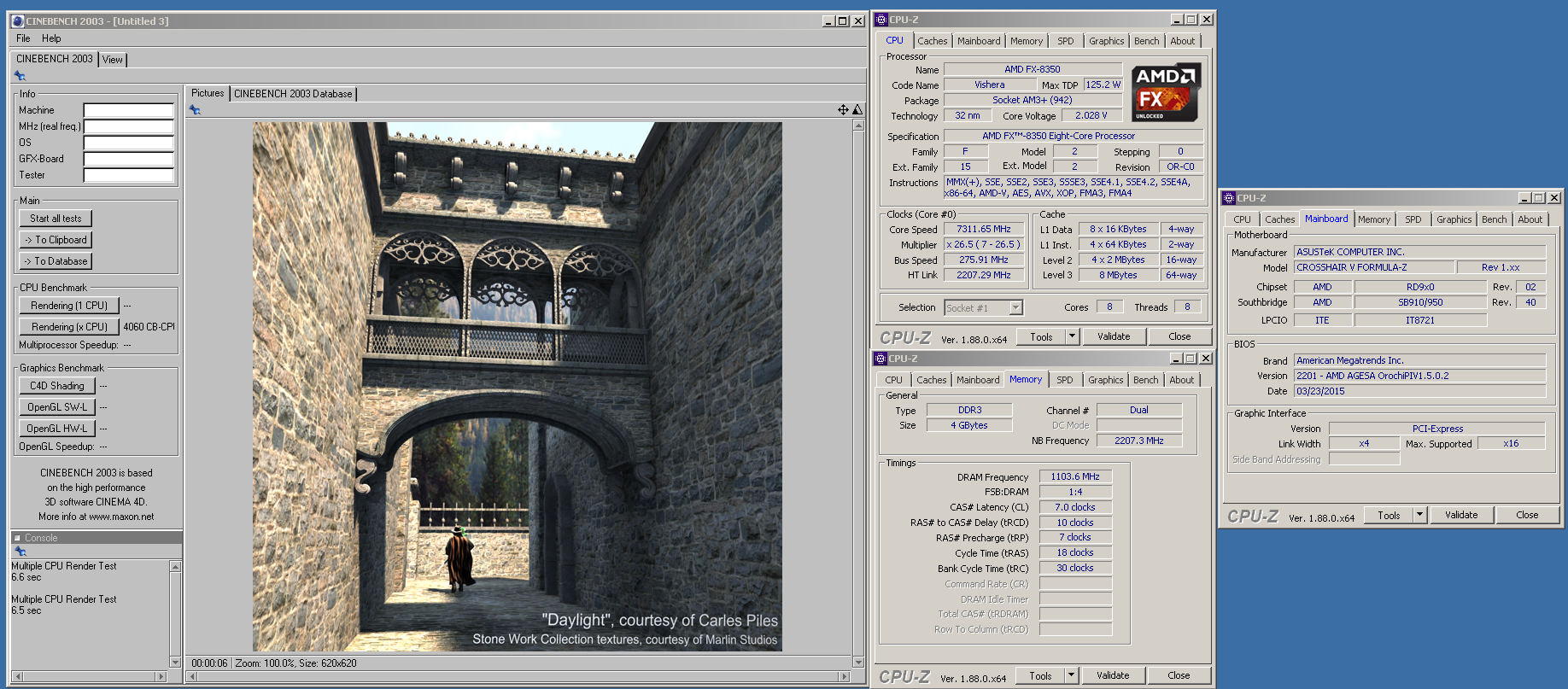Click the Console panel's scroll-down arrow

[x=175, y=663]
